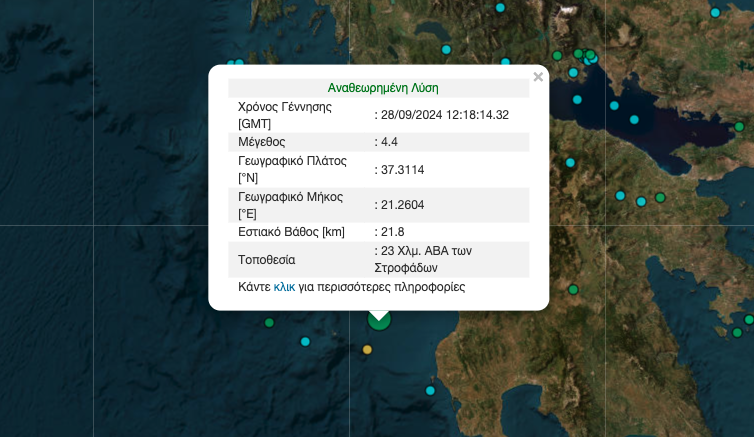Click the cyan marker in the top-right corner
This screenshot has width=754, height=437.
715,12
